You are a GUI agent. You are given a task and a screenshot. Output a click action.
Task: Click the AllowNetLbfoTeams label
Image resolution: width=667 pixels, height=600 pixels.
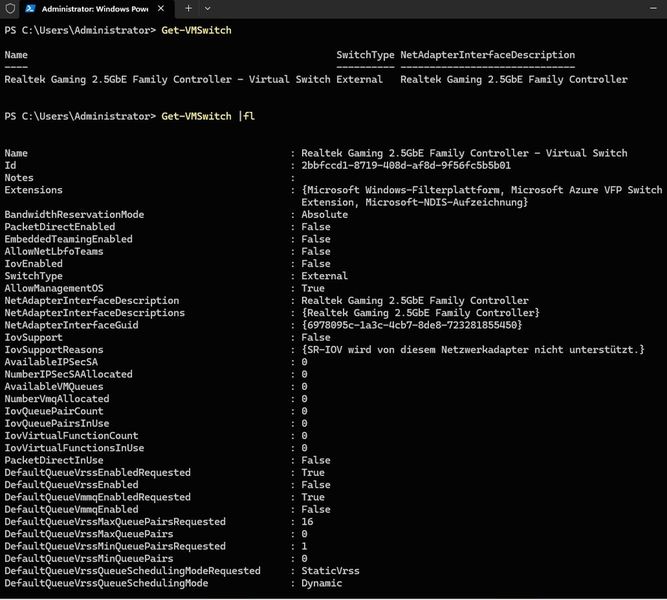tap(54, 251)
